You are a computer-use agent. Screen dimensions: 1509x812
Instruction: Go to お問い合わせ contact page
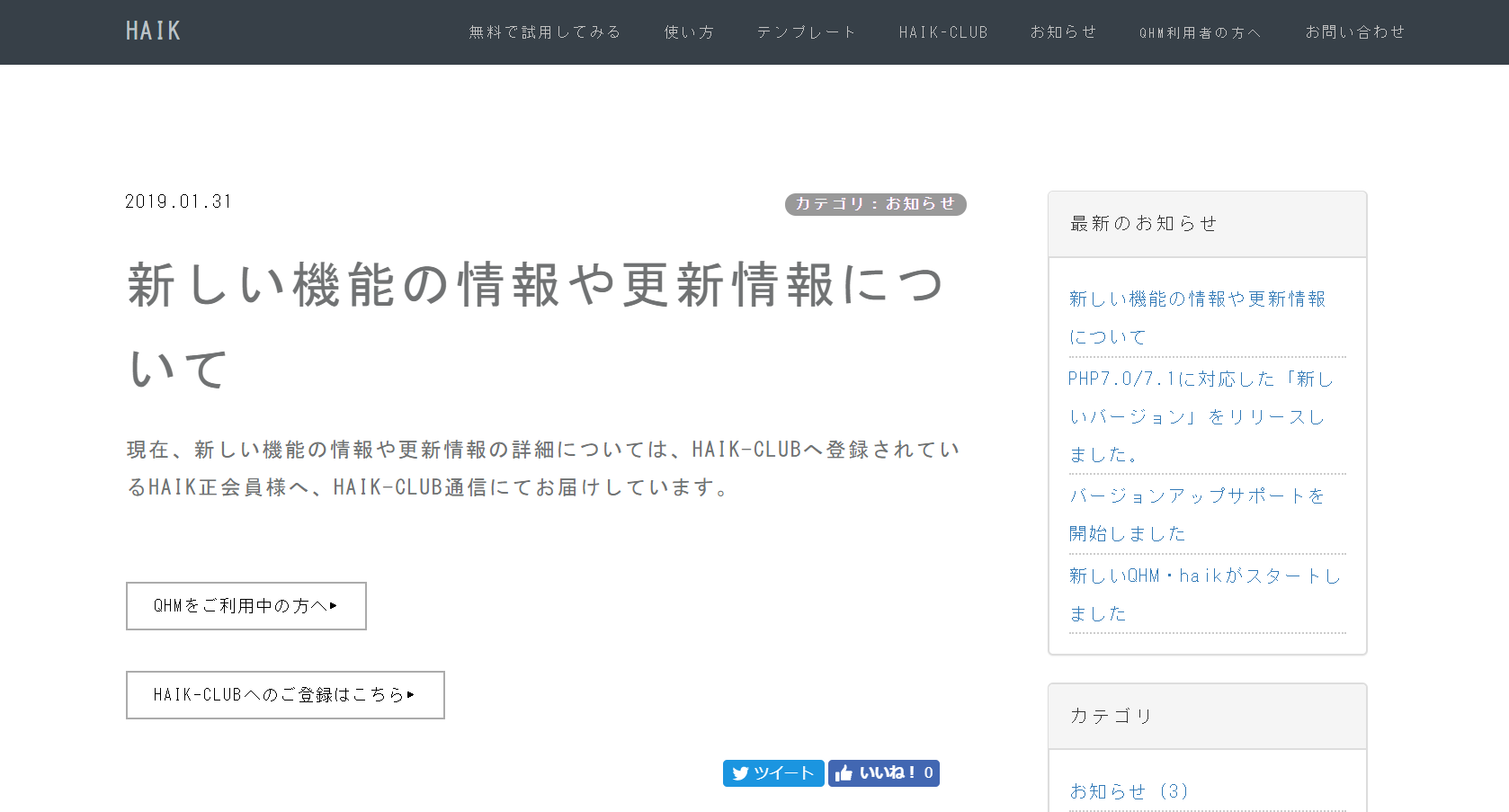click(x=1354, y=32)
